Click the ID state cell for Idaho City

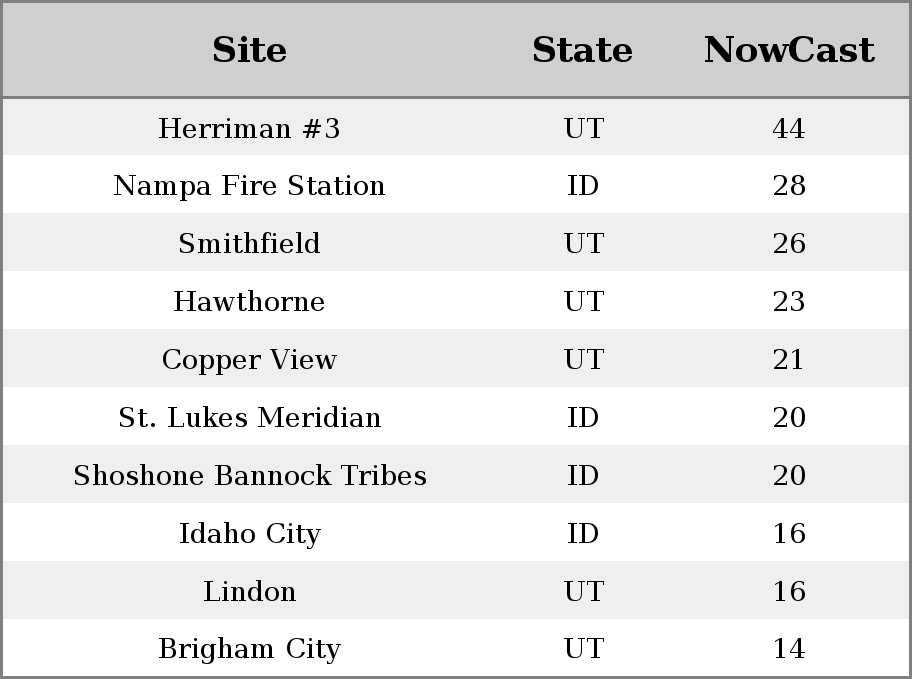(583, 534)
